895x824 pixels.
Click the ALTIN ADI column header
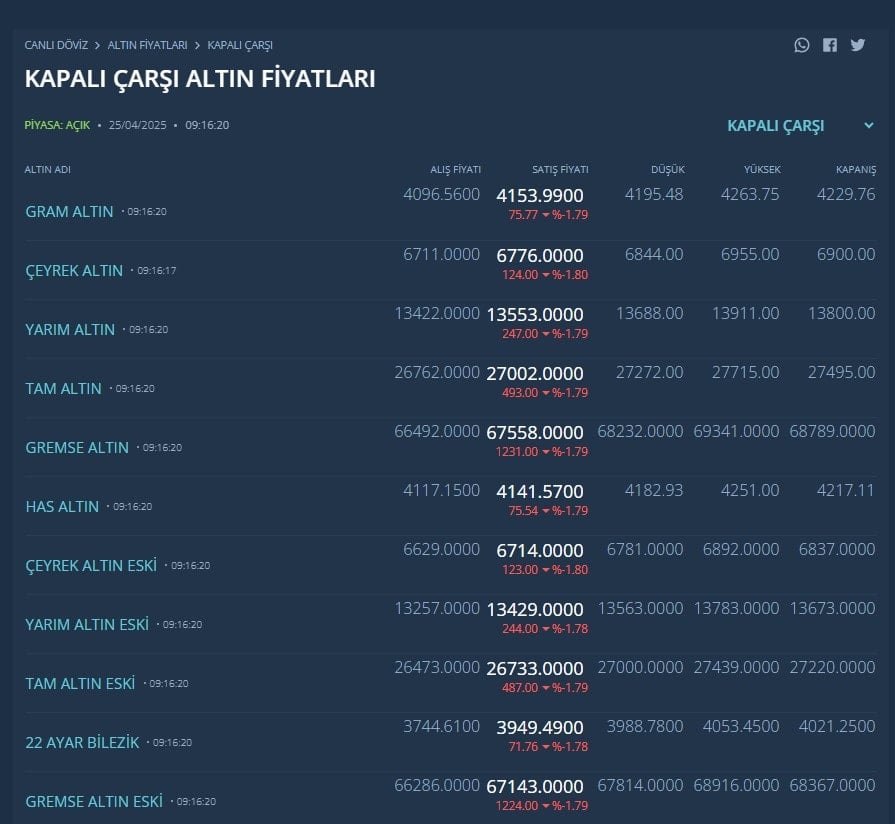(47, 169)
